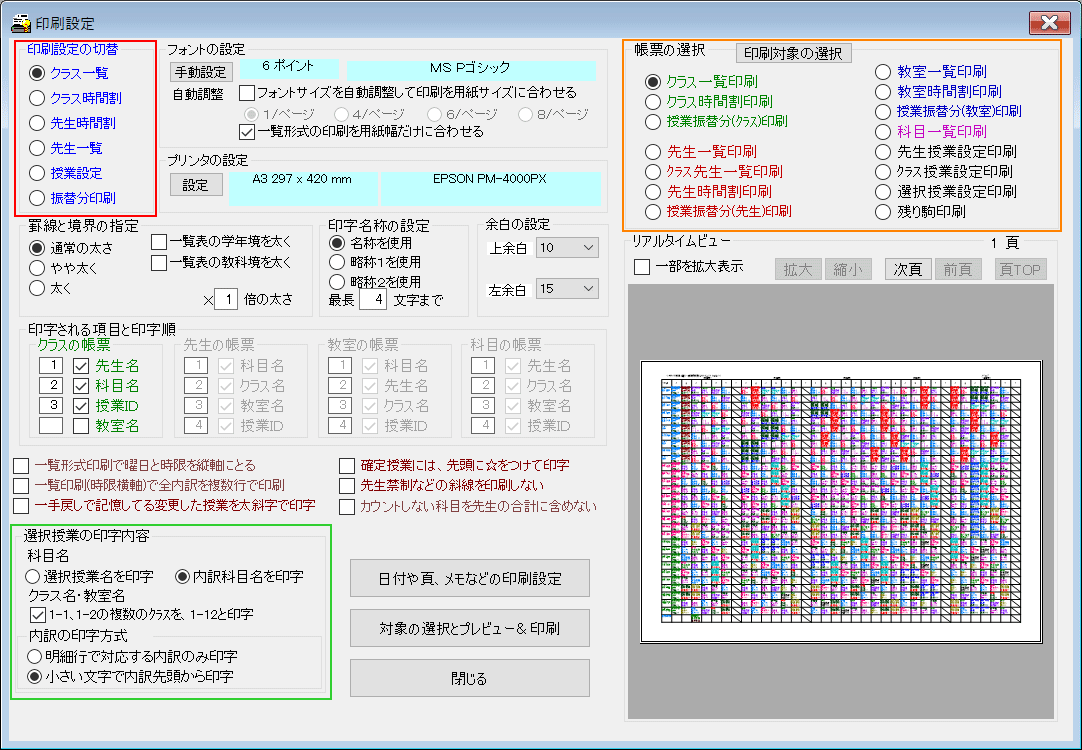Click 印刷対象の選択 button
The height and width of the screenshot is (750, 1082).
(x=794, y=53)
